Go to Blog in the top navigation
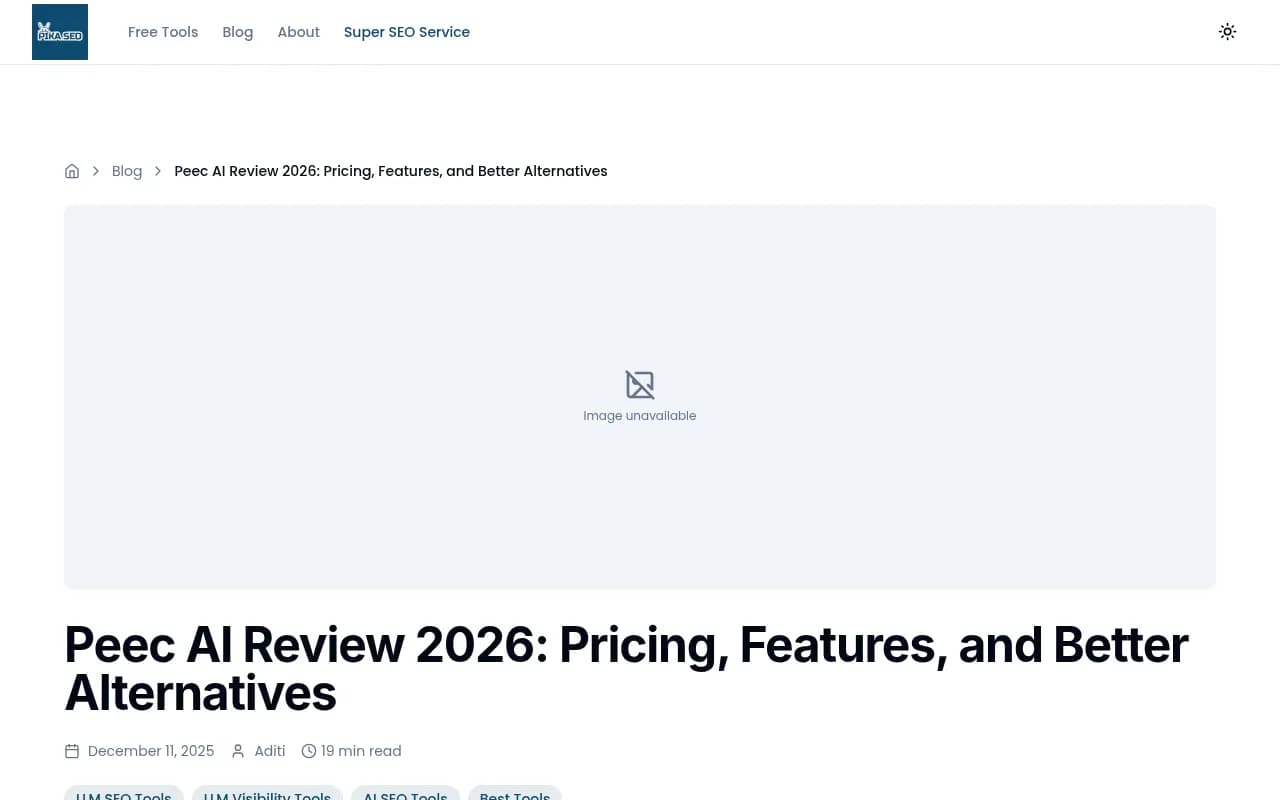This screenshot has width=1280, height=800. [237, 32]
